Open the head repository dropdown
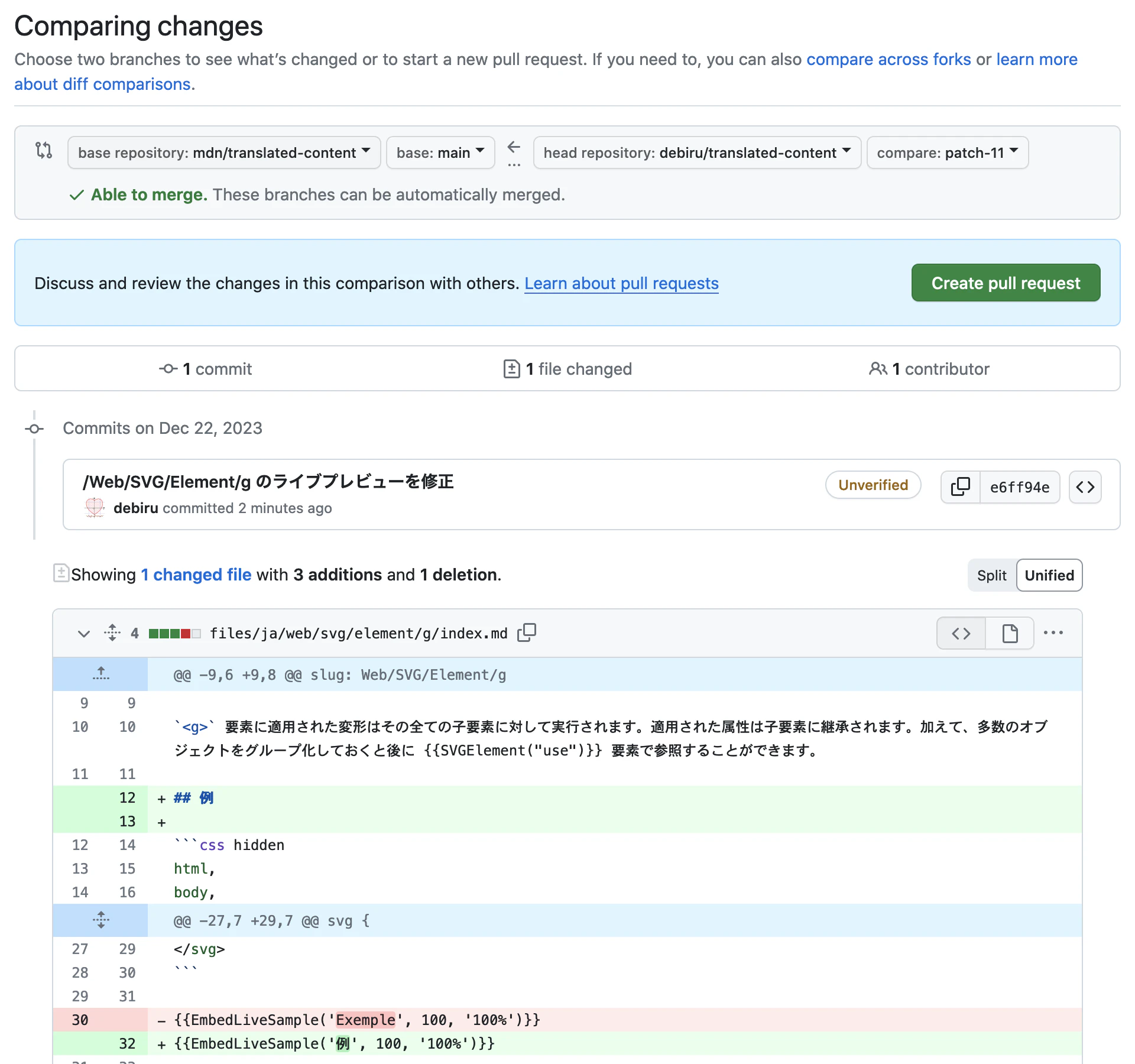1135x1064 pixels. pyautogui.click(x=697, y=153)
